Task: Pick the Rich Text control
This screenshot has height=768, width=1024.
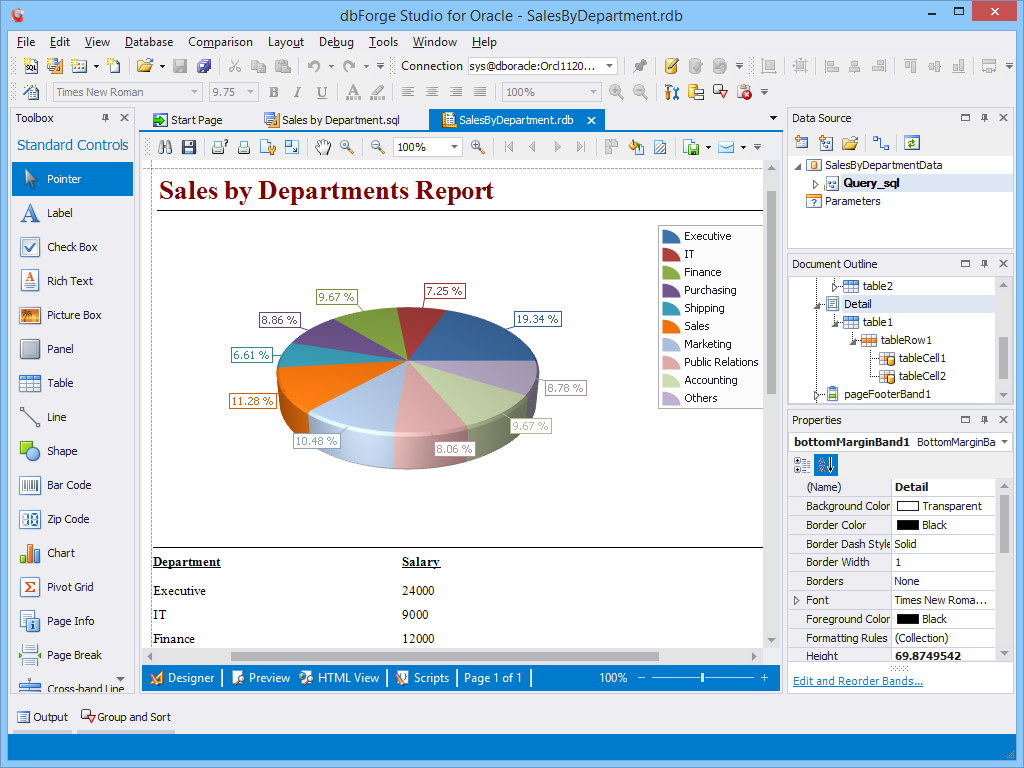Action: coord(72,281)
